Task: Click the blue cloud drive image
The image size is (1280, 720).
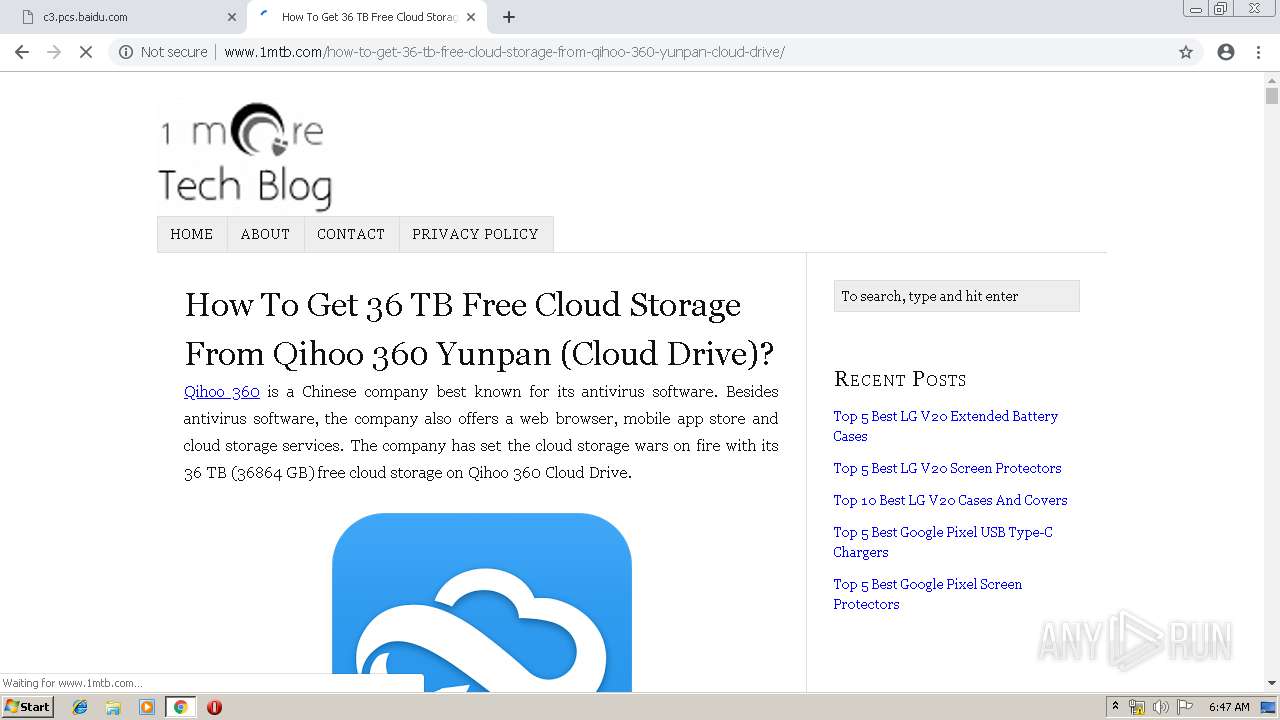Action: [x=482, y=602]
